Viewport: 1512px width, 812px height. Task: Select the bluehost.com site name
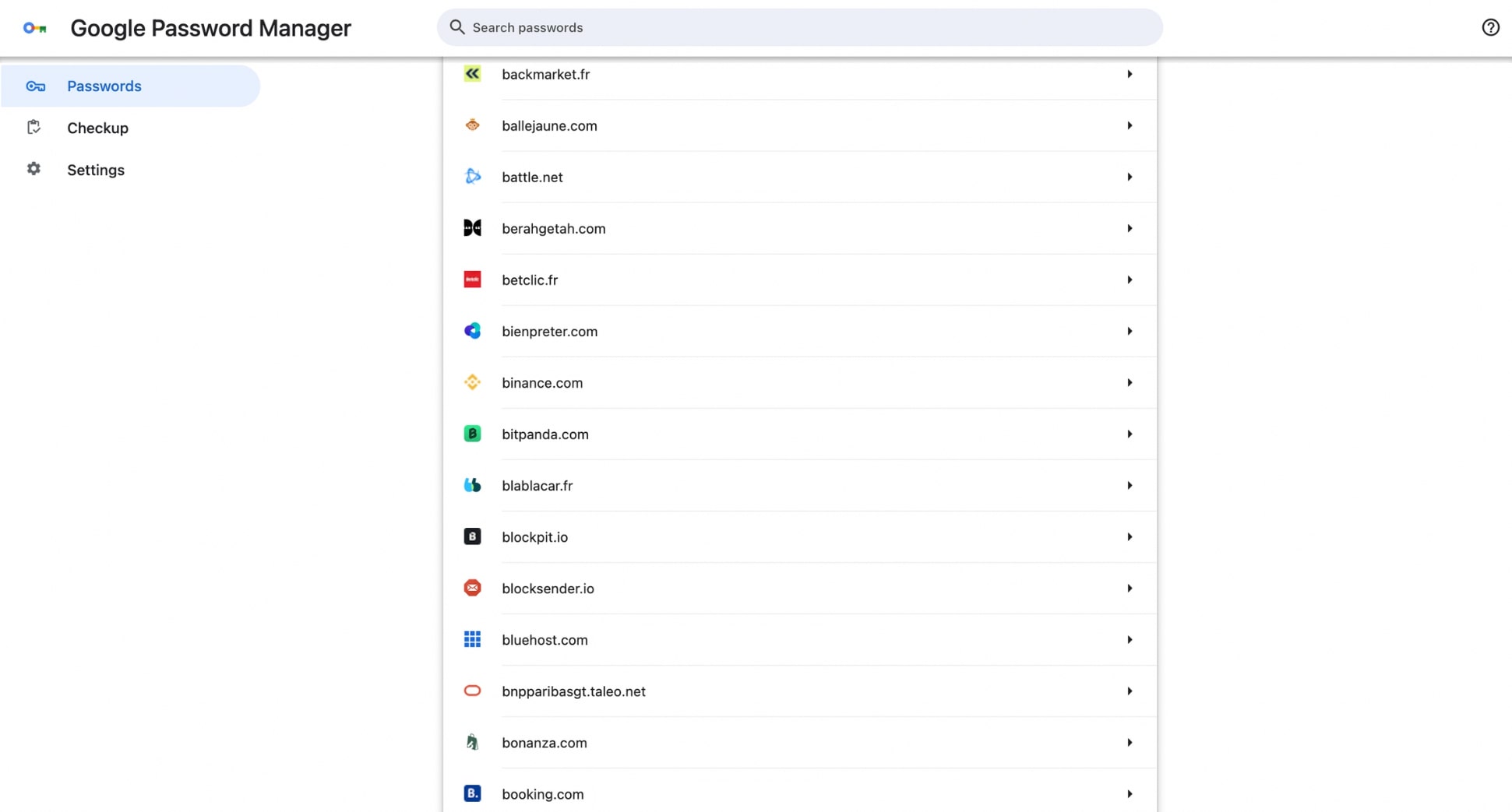545,639
